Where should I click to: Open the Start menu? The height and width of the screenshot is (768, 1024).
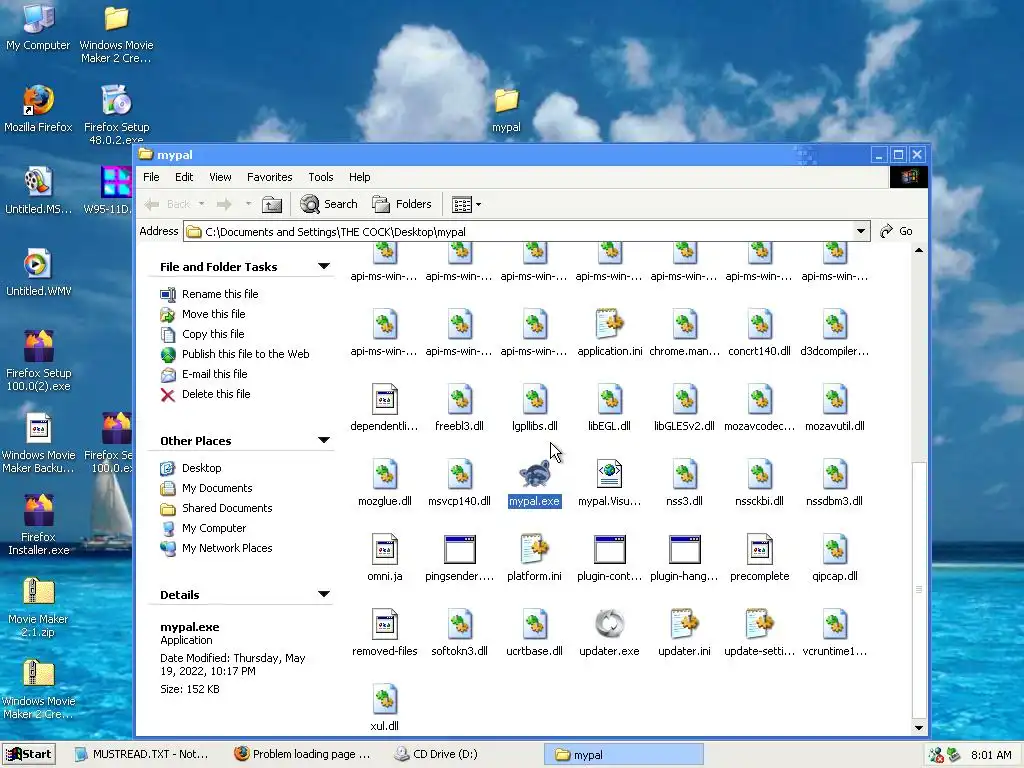[x=29, y=754]
